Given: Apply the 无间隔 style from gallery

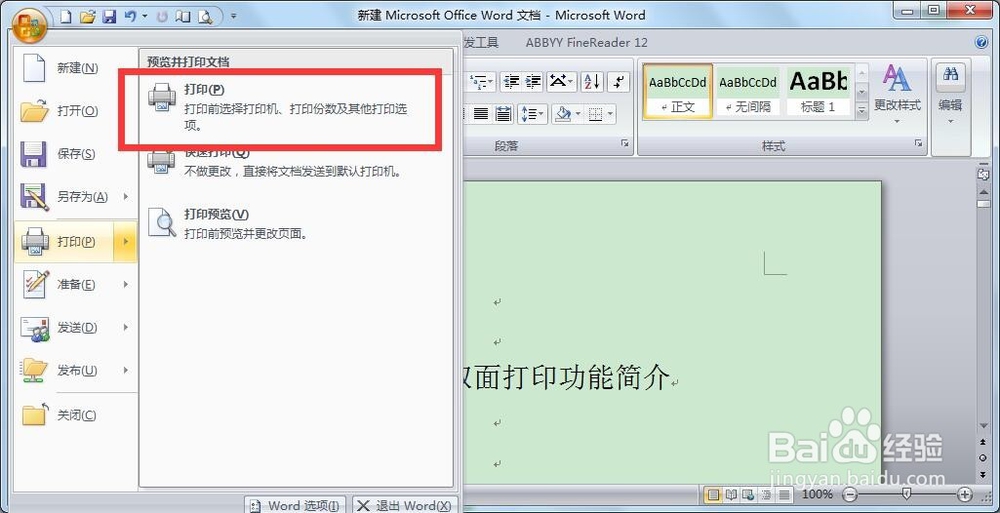Looking at the screenshot, I should coord(748,91).
